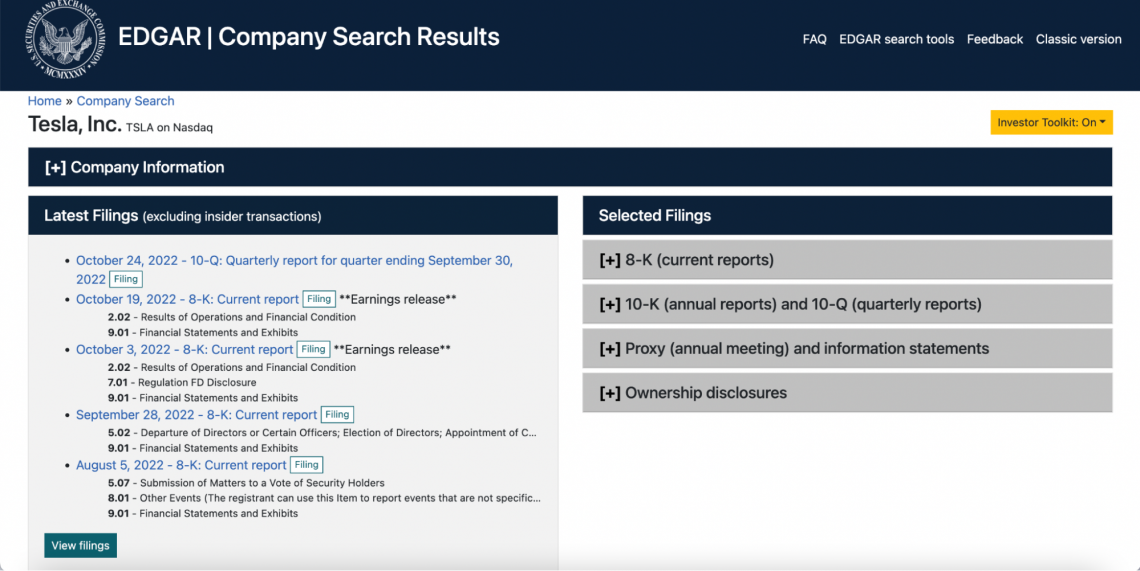The height and width of the screenshot is (571, 1140).
Task: Click Filing badge for August 5 8-K
Action: (307, 465)
